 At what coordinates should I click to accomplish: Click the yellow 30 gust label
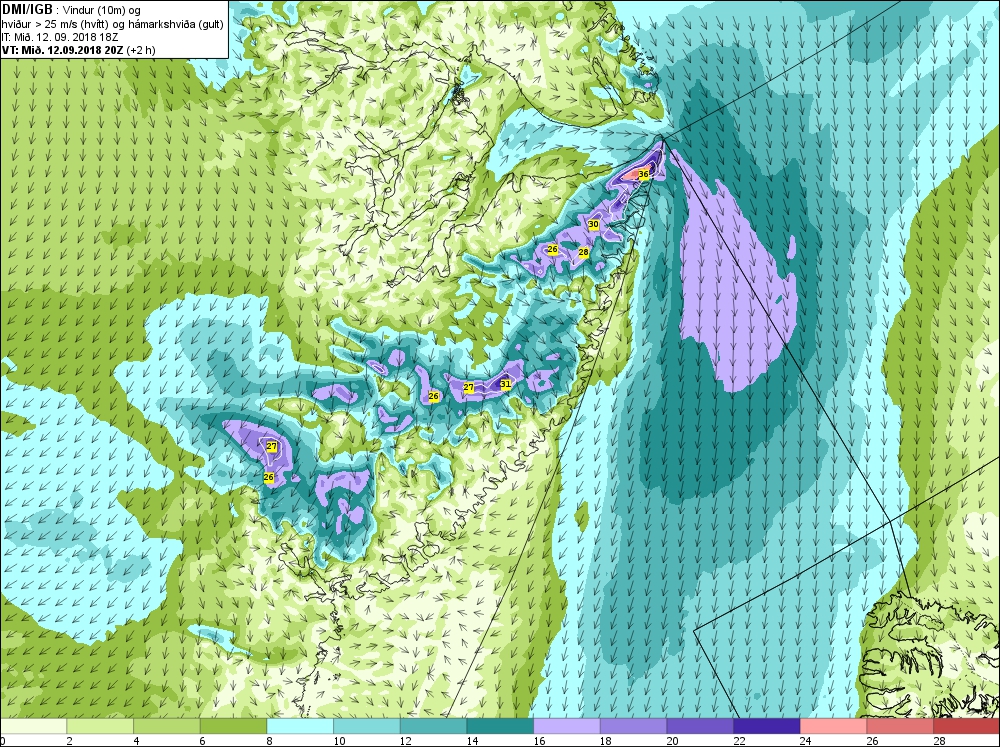593,224
